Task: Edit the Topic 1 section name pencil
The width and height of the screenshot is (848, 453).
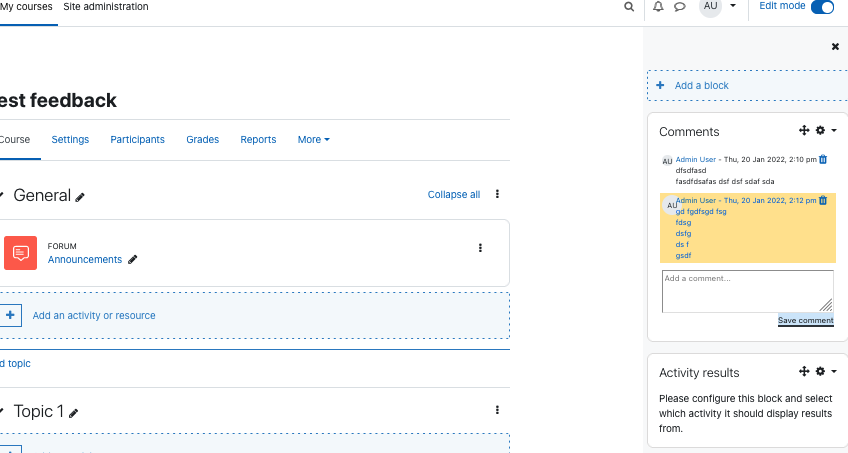Action: pos(74,414)
